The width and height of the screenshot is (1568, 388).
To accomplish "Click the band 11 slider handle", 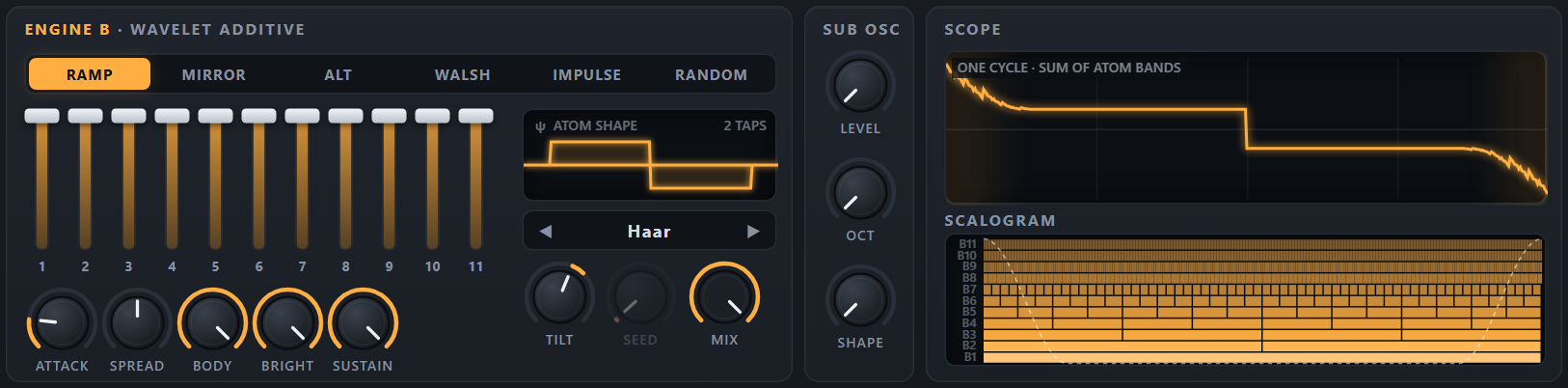I will [475, 116].
